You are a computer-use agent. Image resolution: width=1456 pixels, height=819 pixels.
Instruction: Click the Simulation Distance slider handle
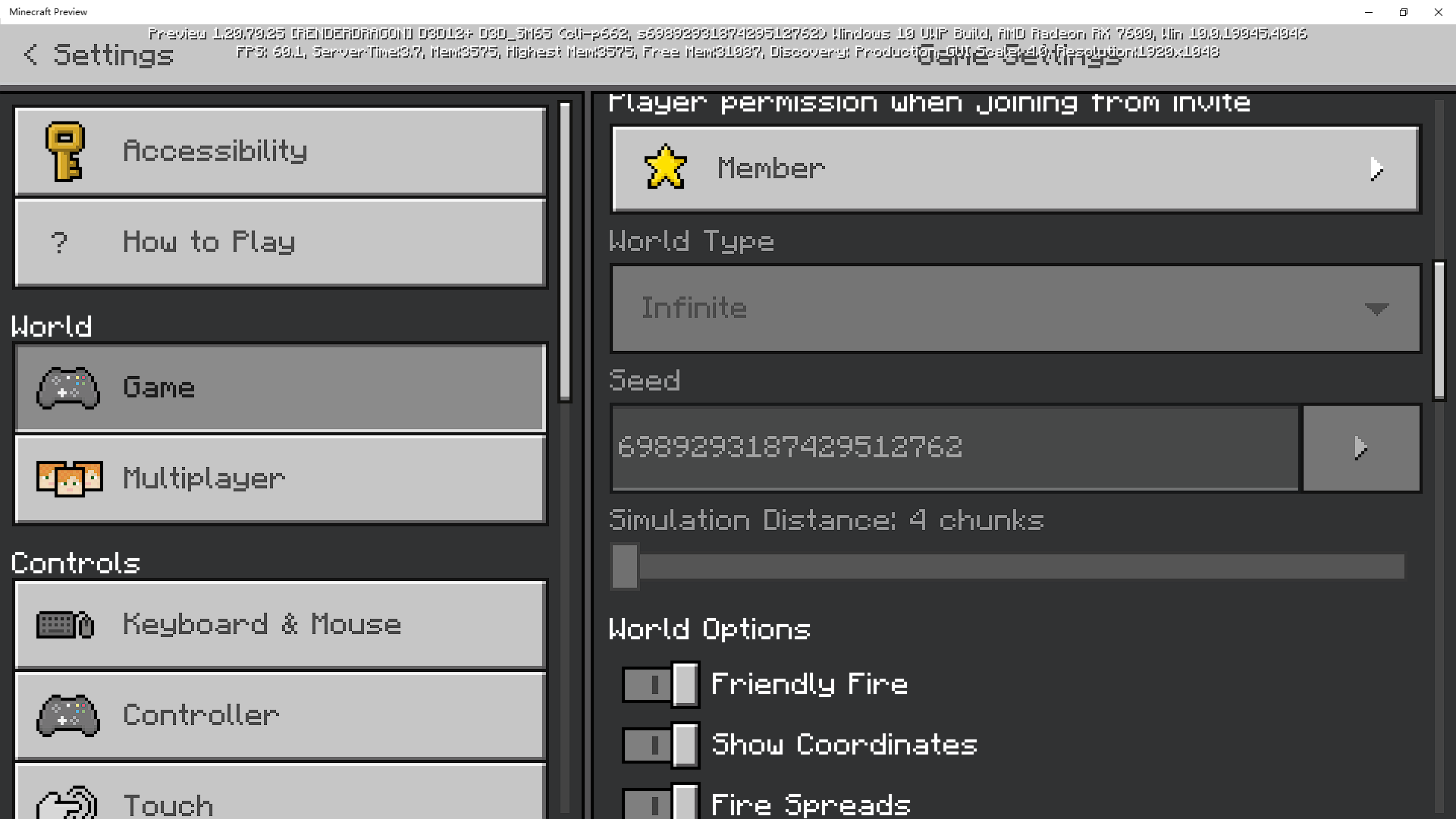tap(625, 566)
